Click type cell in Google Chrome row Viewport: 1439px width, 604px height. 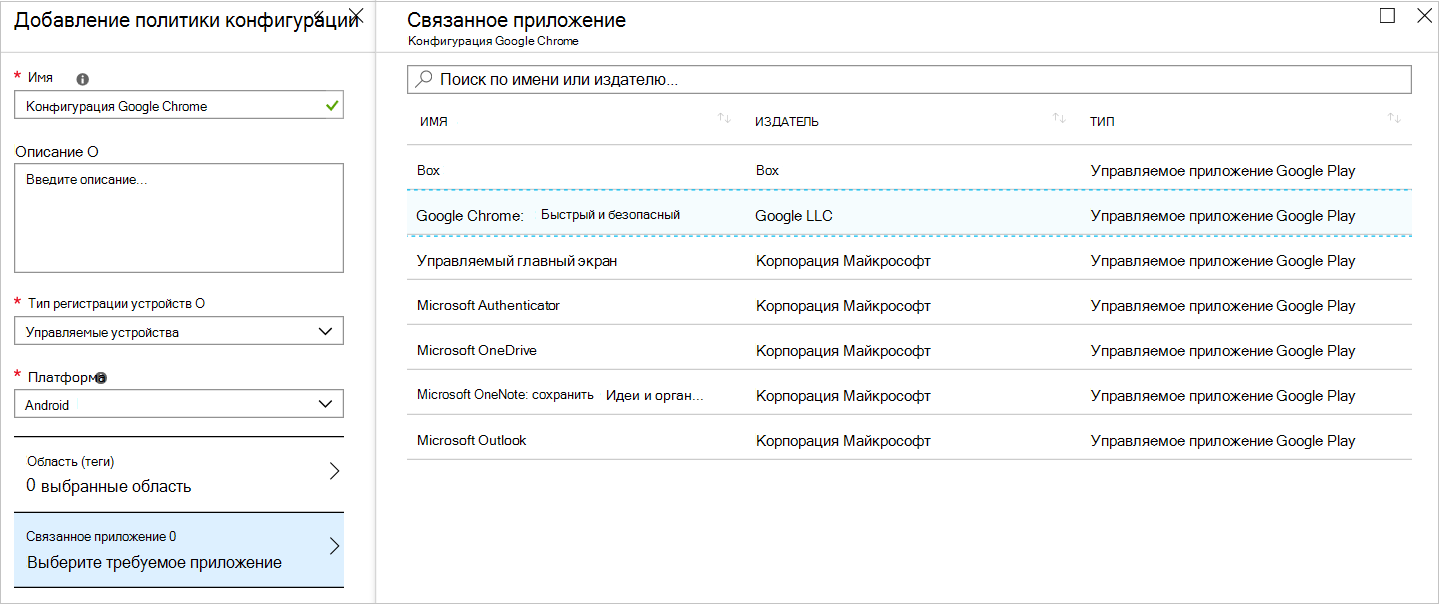(x=1223, y=215)
